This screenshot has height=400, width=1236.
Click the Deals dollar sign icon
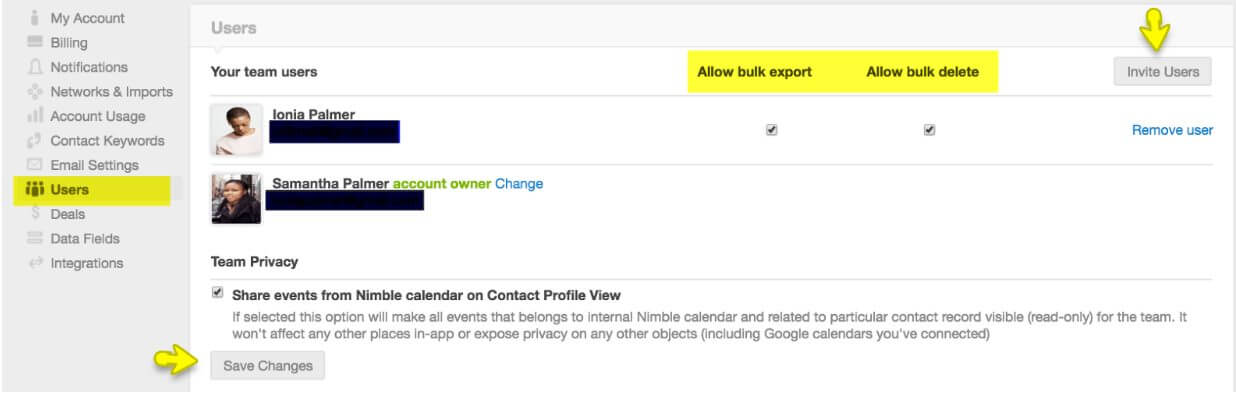click(35, 214)
